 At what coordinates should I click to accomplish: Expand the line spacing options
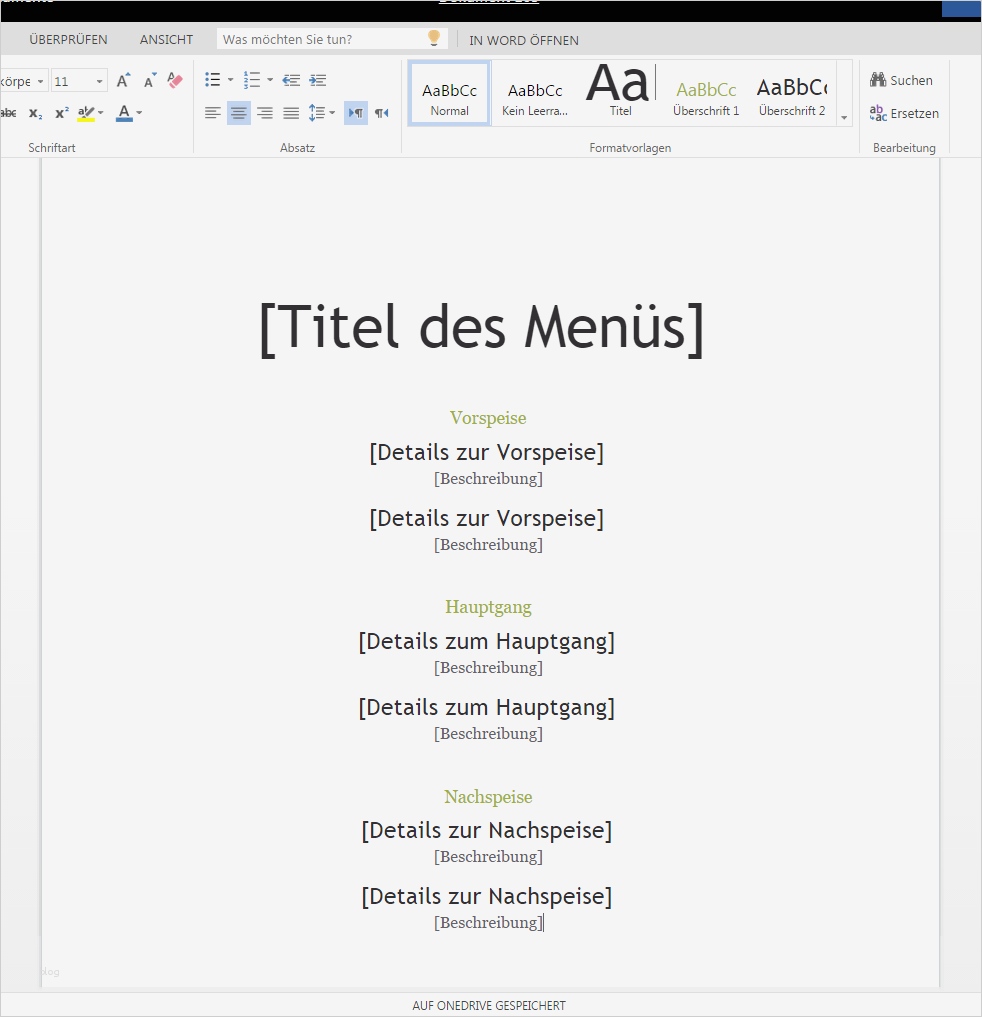pyautogui.click(x=331, y=113)
